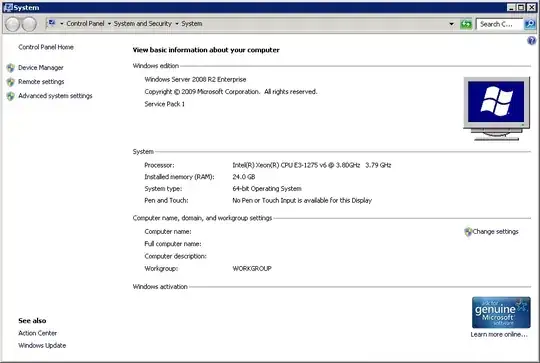The width and height of the screenshot is (540, 363).
Task: Click the WORKGROUP value
Action: [252, 268]
